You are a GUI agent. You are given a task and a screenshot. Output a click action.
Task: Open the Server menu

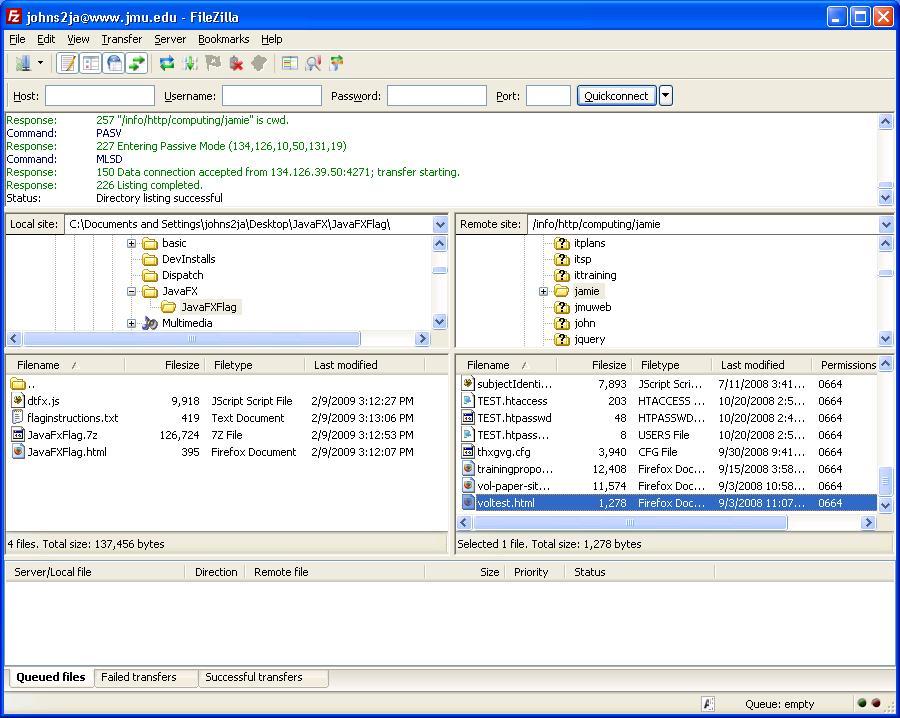170,39
